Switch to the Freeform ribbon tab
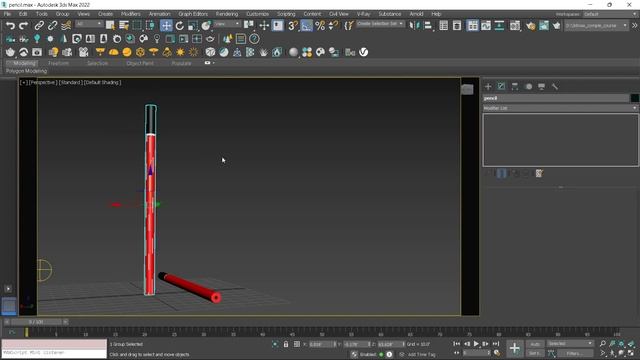This screenshot has width=640, height=360. point(59,63)
